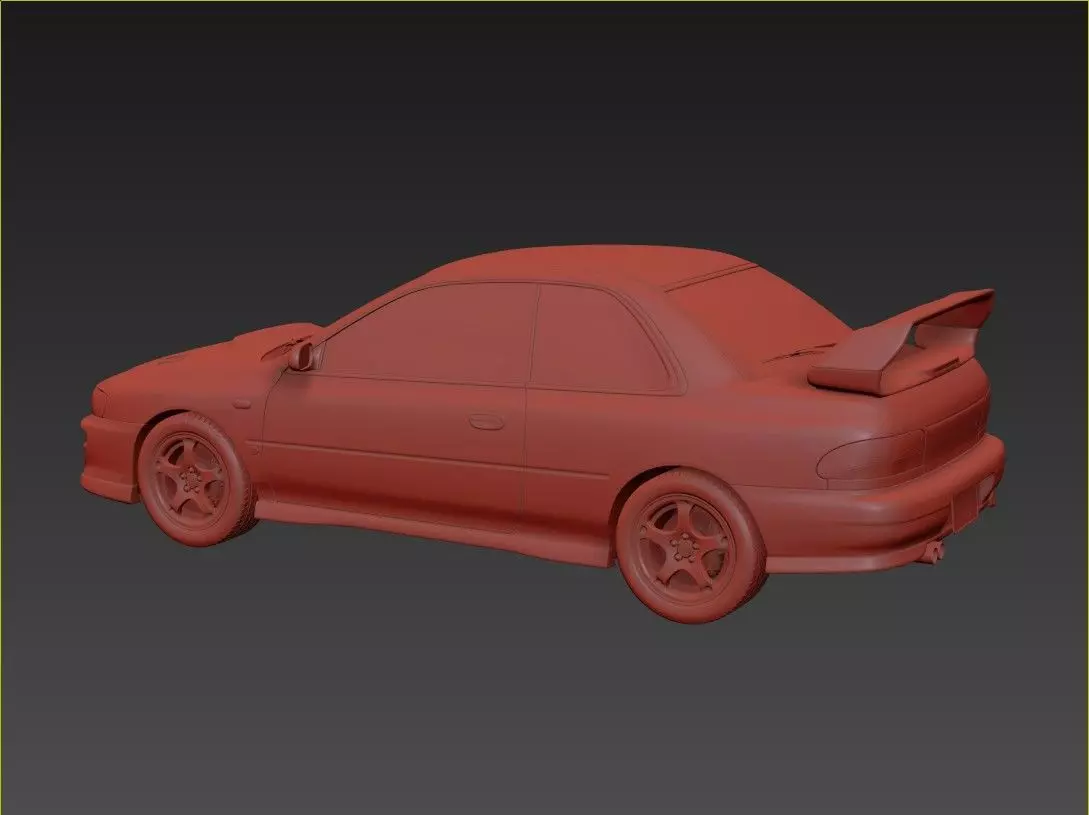Click the car's roof panel
Image resolution: width=1089 pixels, height=815 pixels.
[590, 265]
